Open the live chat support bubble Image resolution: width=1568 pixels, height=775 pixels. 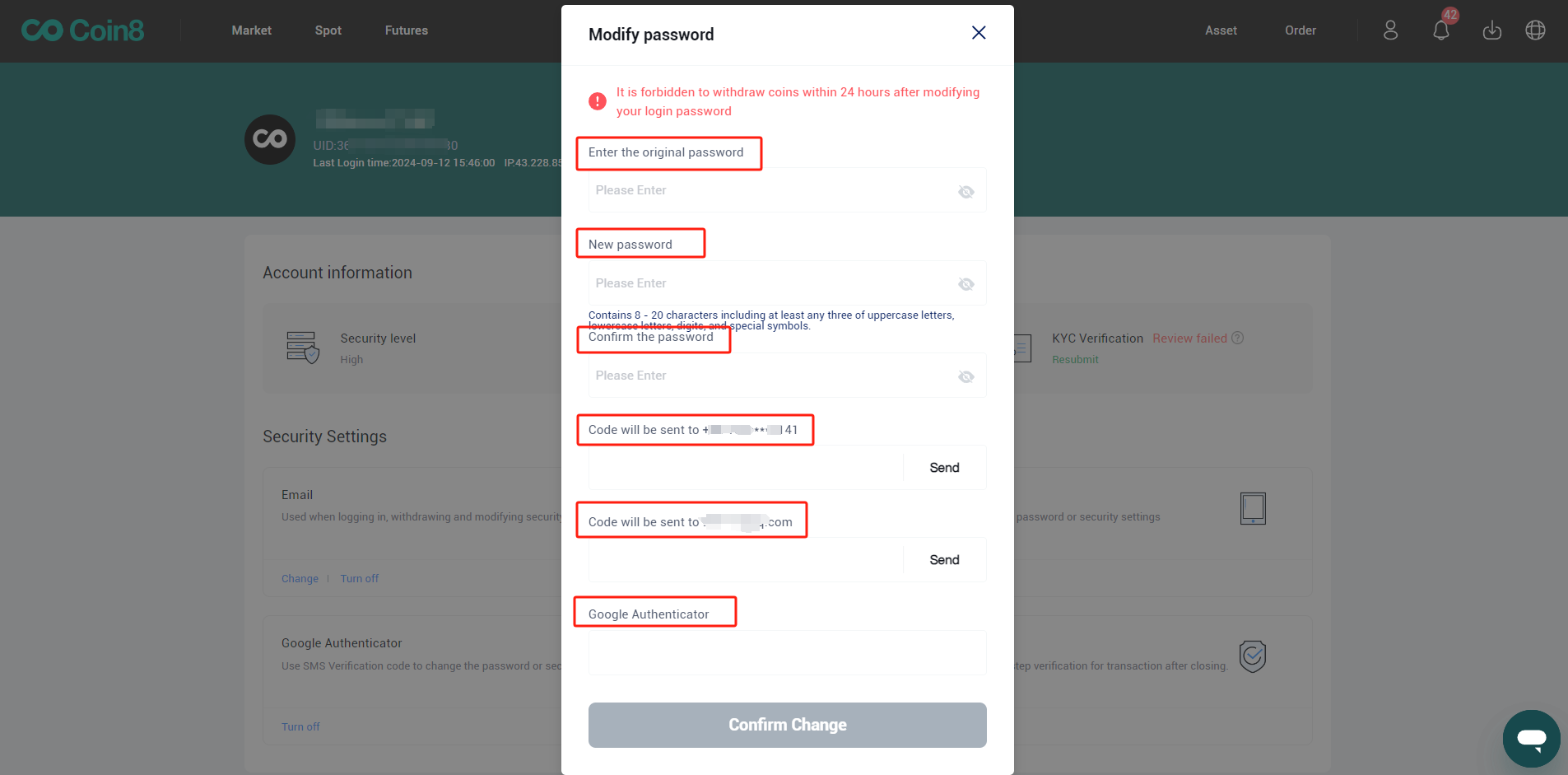(1531, 738)
